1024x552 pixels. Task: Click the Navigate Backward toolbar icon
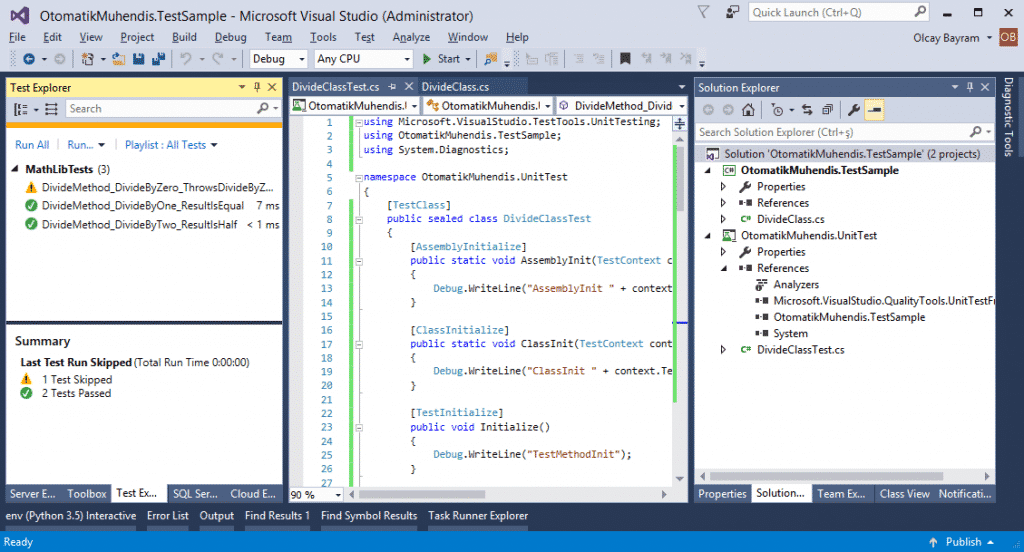[27, 59]
